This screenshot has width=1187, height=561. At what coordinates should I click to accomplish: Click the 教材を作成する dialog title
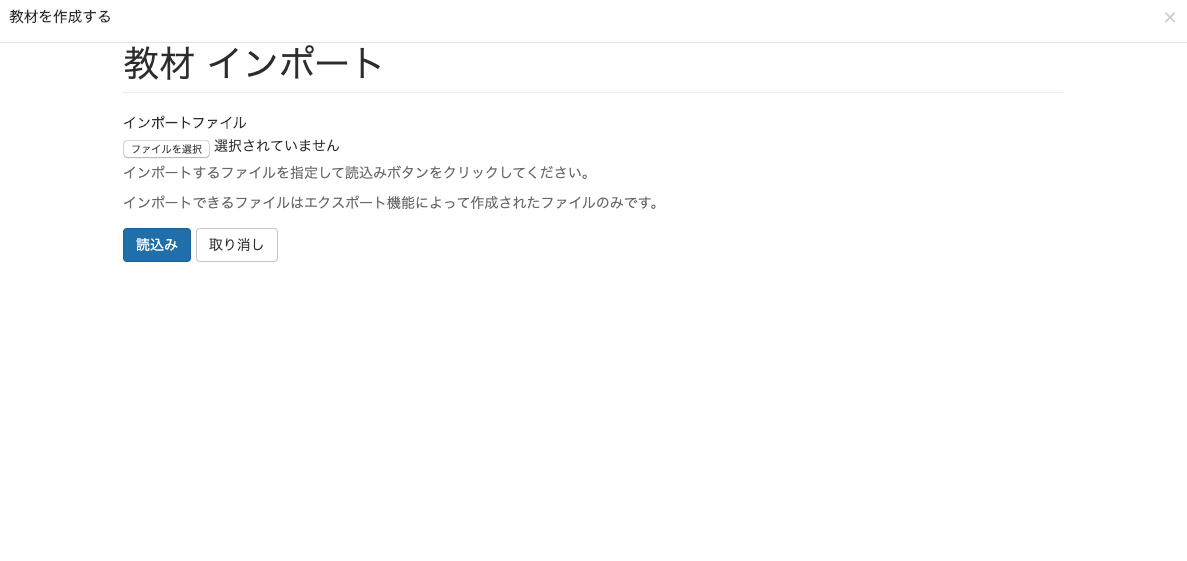coord(61,17)
